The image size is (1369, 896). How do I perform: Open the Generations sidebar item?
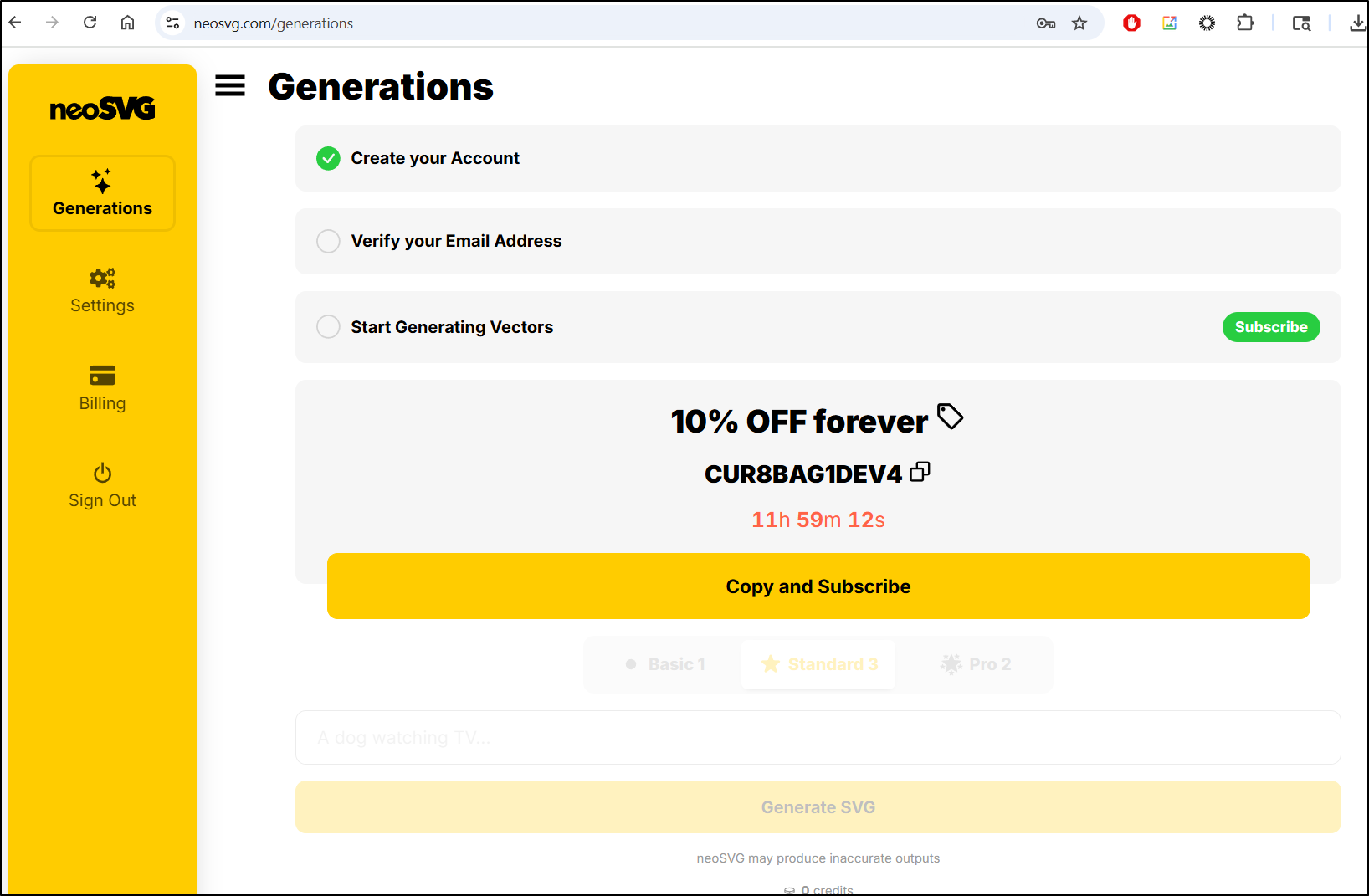click(x=102, y=193)
